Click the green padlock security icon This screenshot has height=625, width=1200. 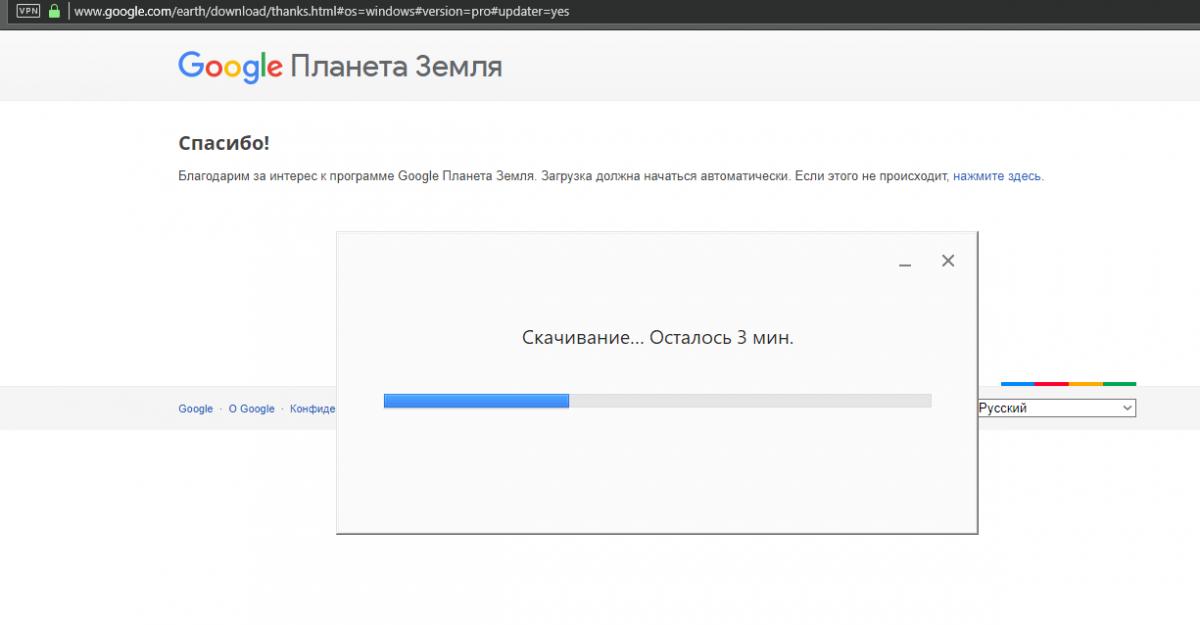click(x=54, y=12)
